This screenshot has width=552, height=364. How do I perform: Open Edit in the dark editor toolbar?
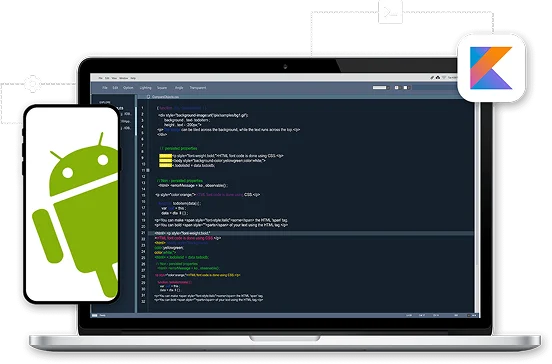tap(115, 88)
